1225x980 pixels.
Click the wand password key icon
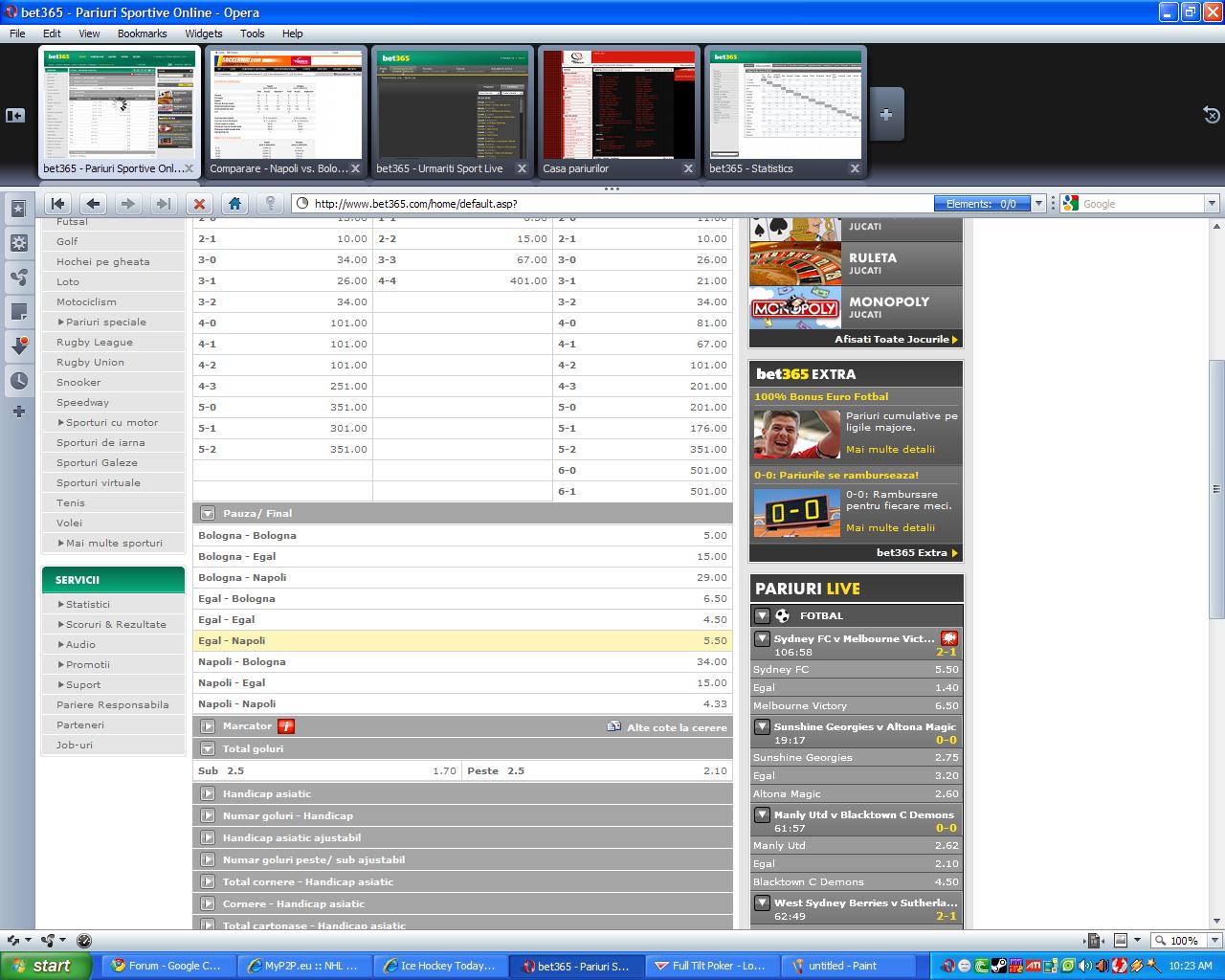tap(270, 204)
